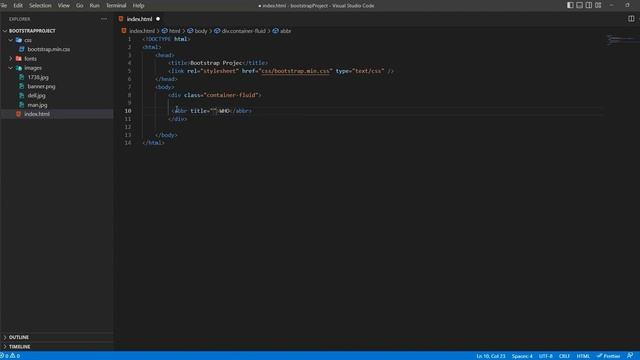Open dell.jpg image file
The height and width of the screenshot is (360, 640).
point(36,96)
